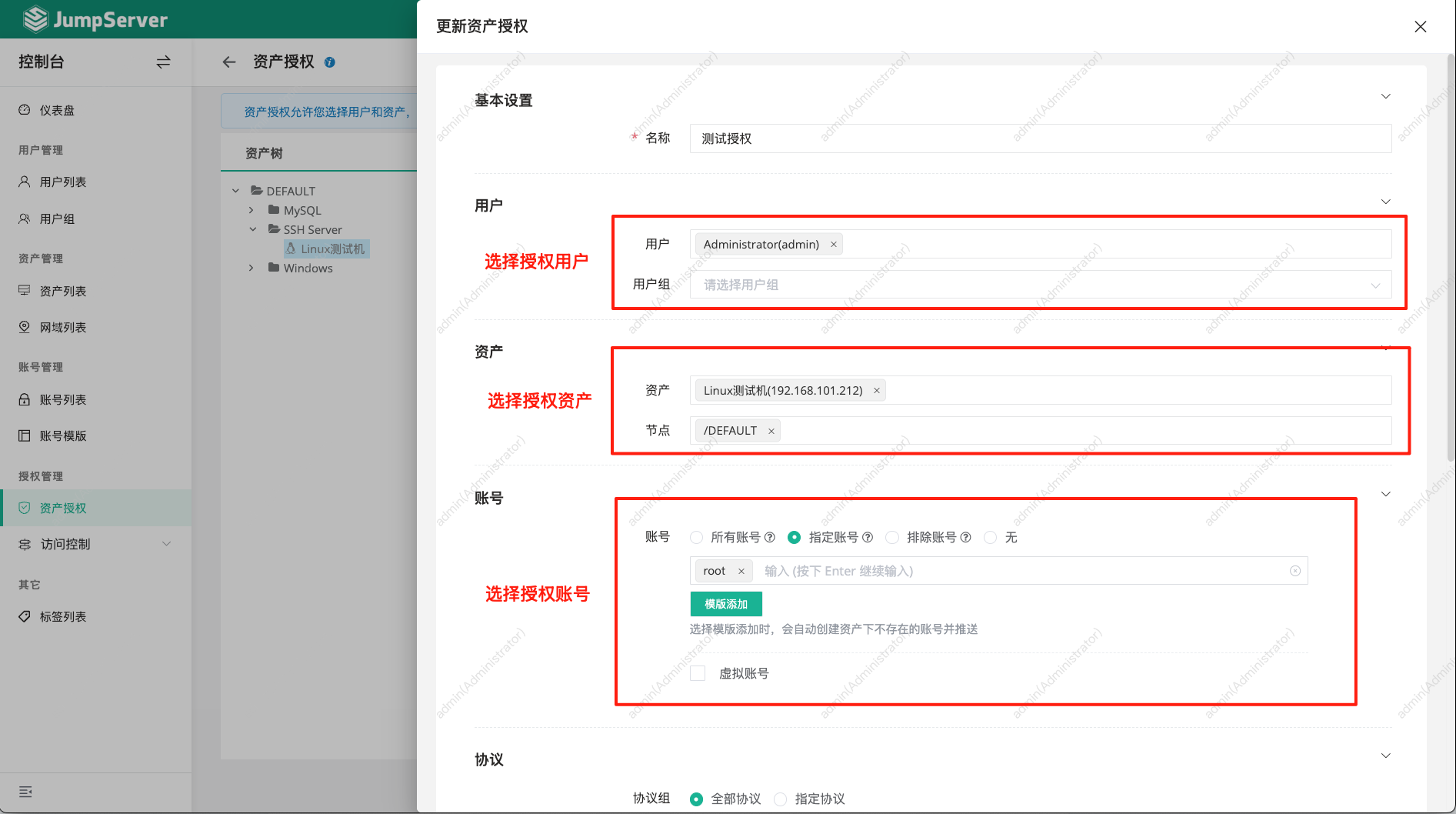Select the 全部协议 radio option
1456x814 pixels.
click(x=697, y=799)
